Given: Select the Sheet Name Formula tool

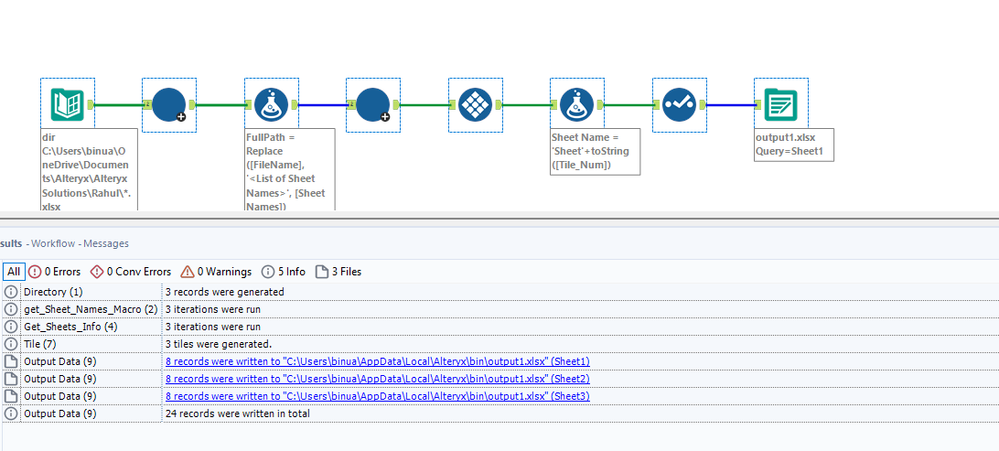Looking at the screenshot, I should [x=577, y=104].
